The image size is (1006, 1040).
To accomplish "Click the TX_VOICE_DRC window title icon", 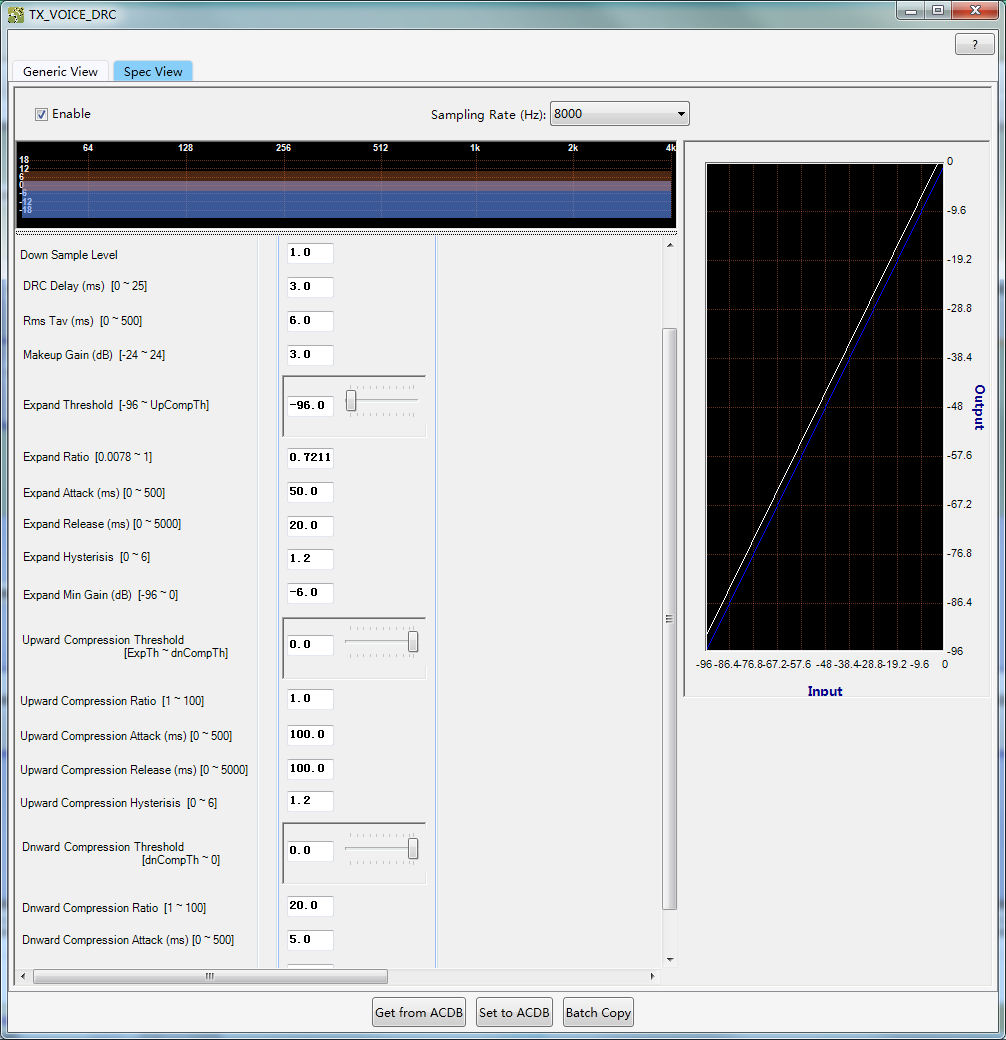I will (15, 14).
